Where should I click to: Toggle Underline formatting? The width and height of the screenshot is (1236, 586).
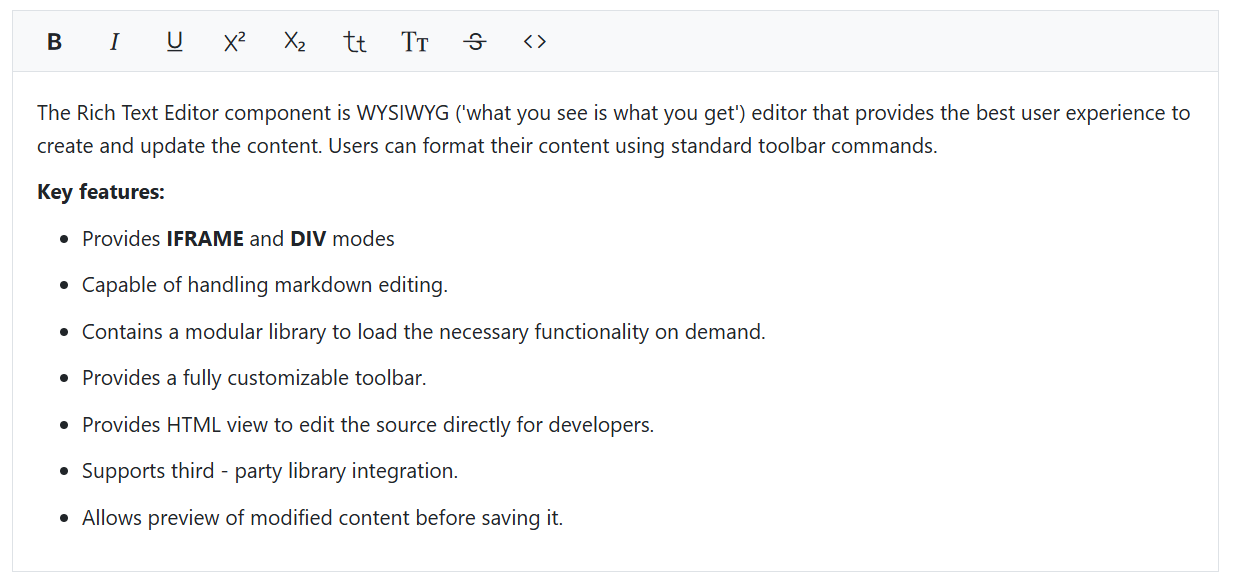[x=174, y=41]
